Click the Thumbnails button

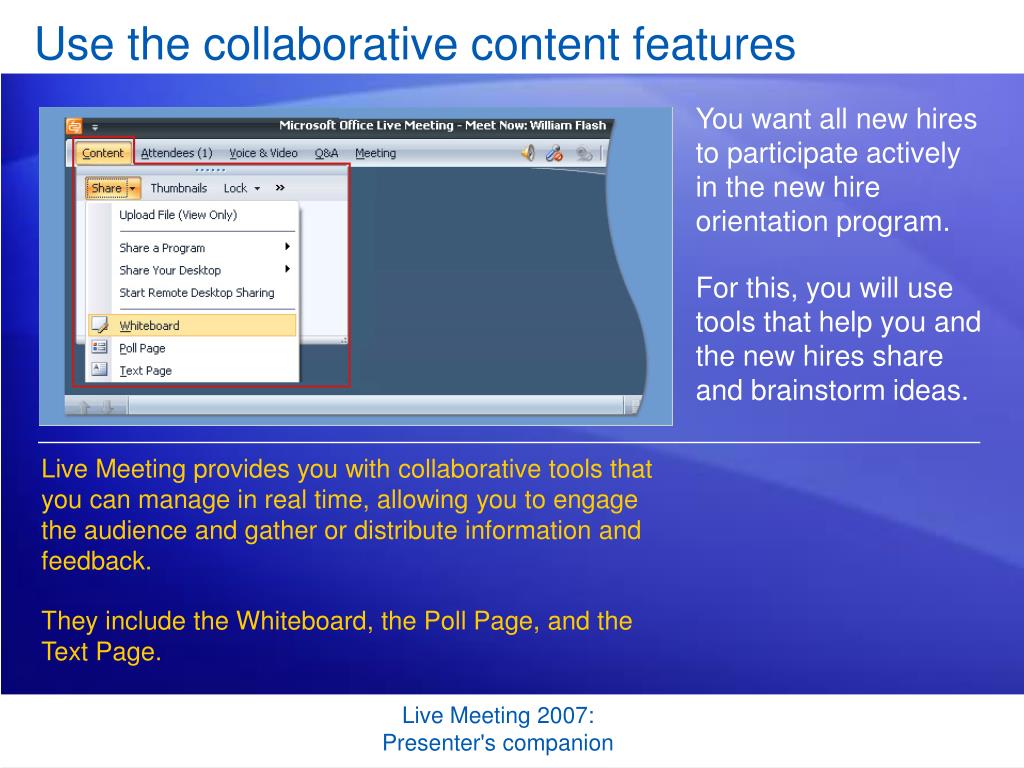[x=178, y=188]
